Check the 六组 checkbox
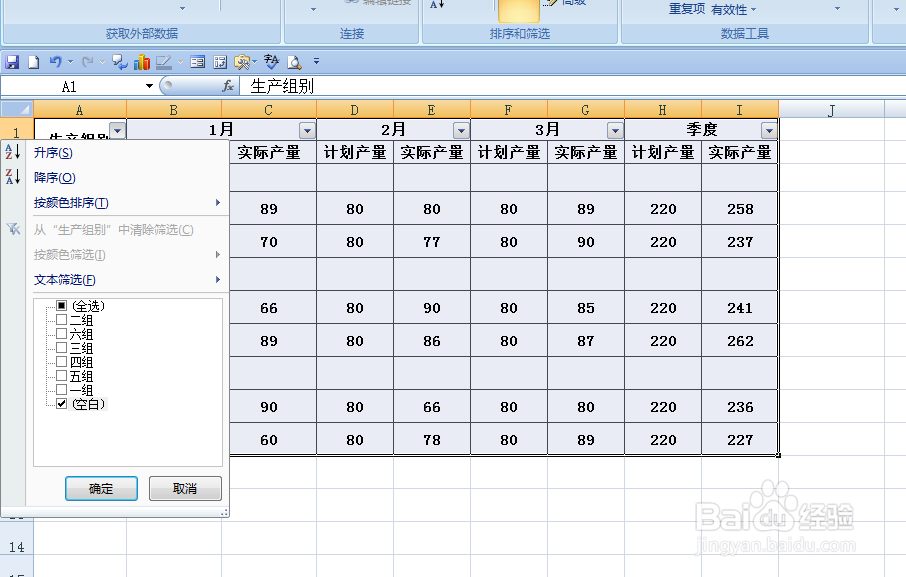The width and height of the screenshot is (906, 577). (x=62, y=333)
